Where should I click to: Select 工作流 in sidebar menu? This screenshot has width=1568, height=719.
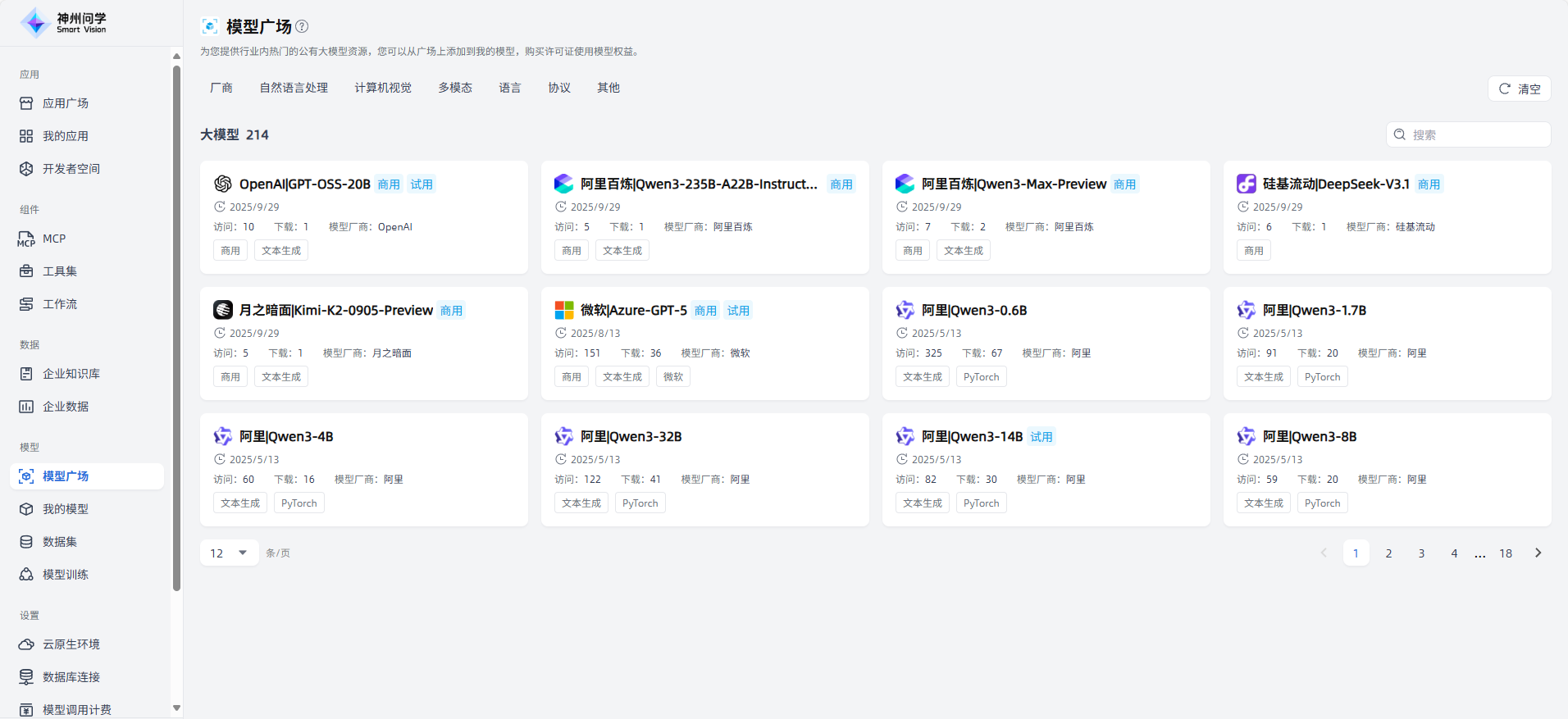(59, 304)
